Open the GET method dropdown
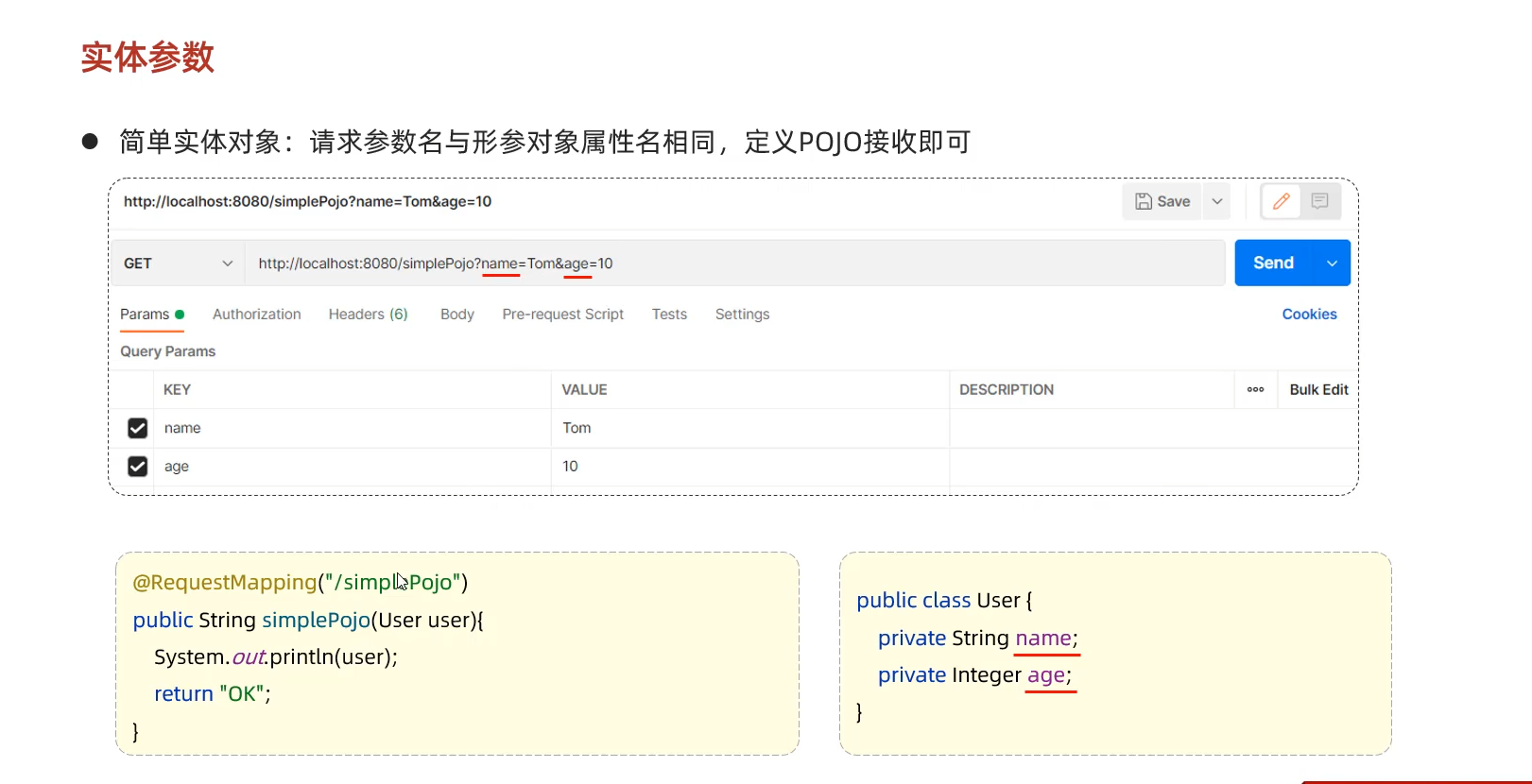 [179, 264]
